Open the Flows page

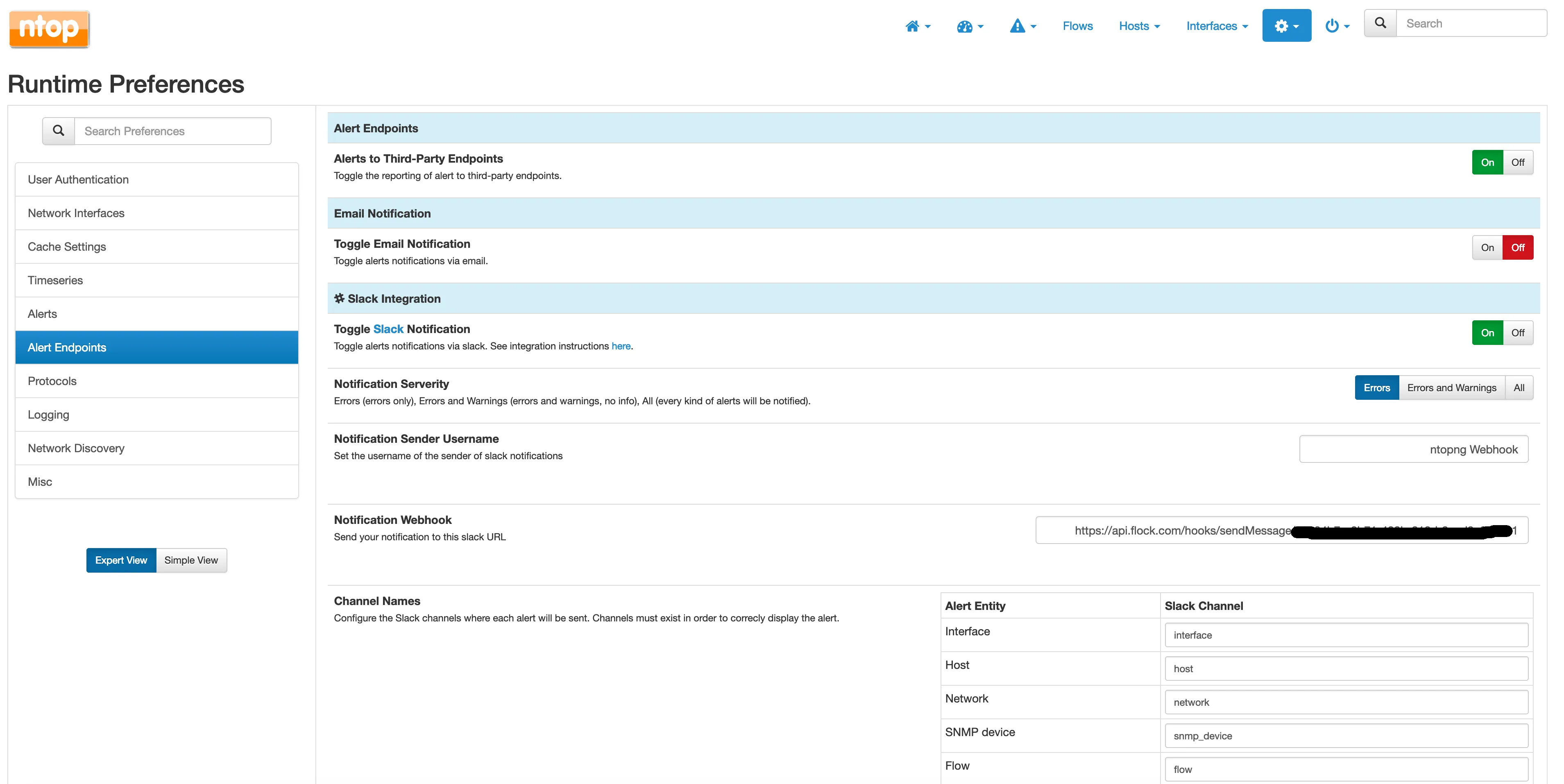(1077, 26)
